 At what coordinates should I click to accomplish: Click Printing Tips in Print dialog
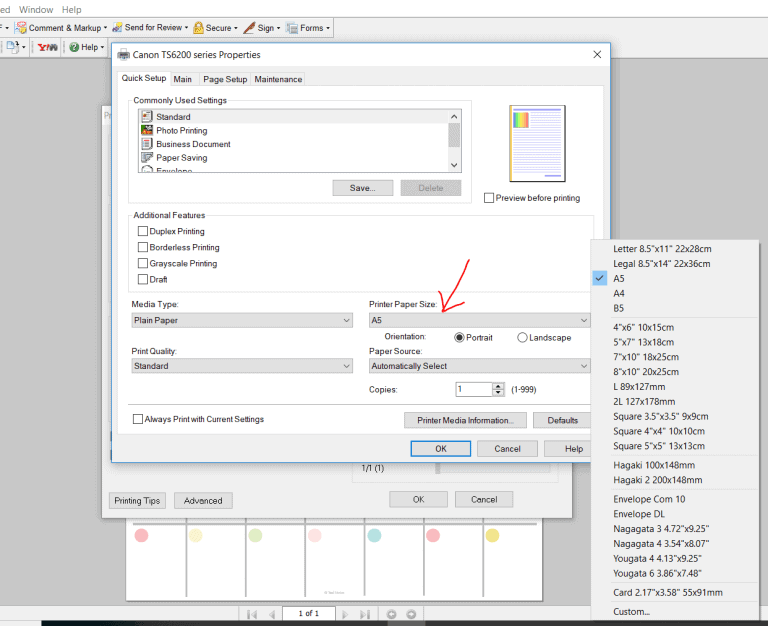(137, 501)
